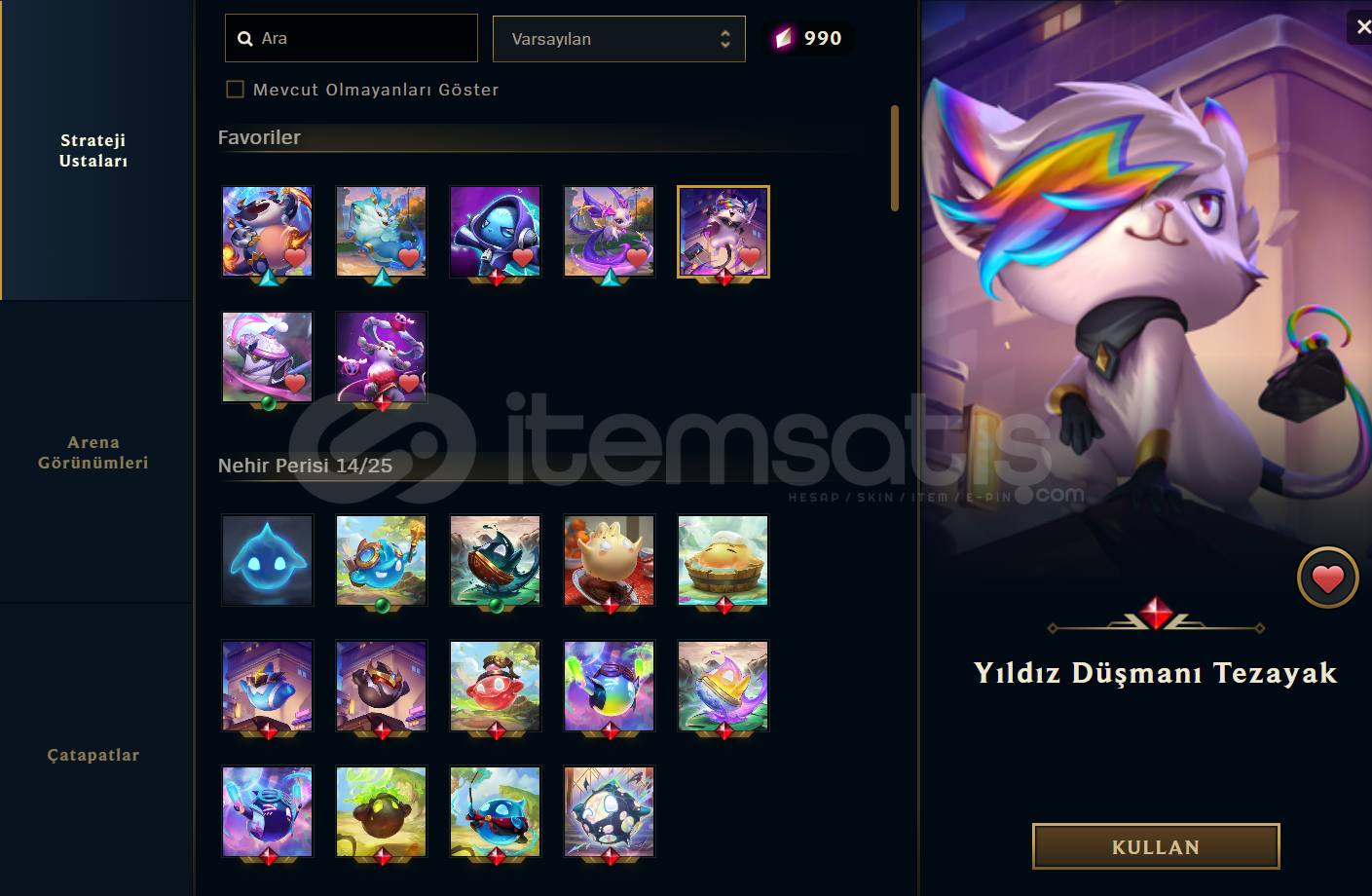The width and height of the screenshot is (1372, 896).
Task: Enable Mevcut Olmayanları Göster checkbox
Action: pyautogui.click(x=235, y=90)
